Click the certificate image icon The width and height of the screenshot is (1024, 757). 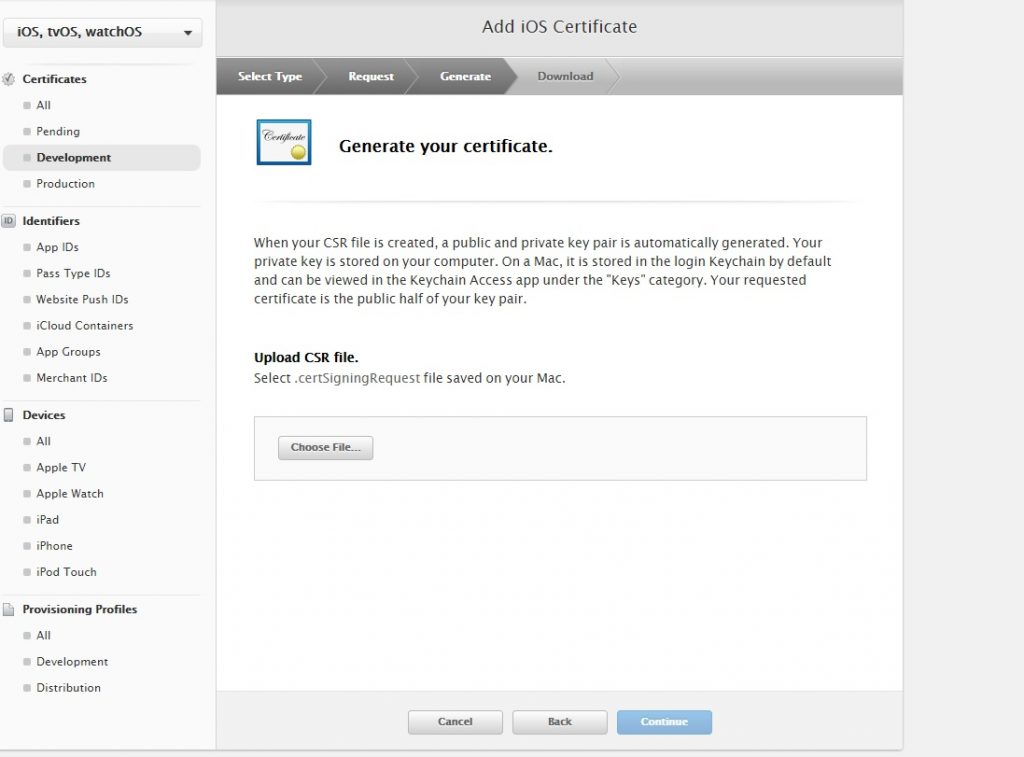284,143
